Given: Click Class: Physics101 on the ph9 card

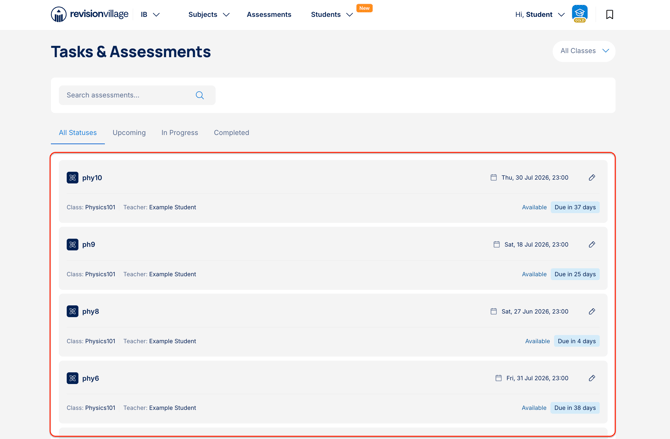Looking at the screenshot, I should (91, 274).
